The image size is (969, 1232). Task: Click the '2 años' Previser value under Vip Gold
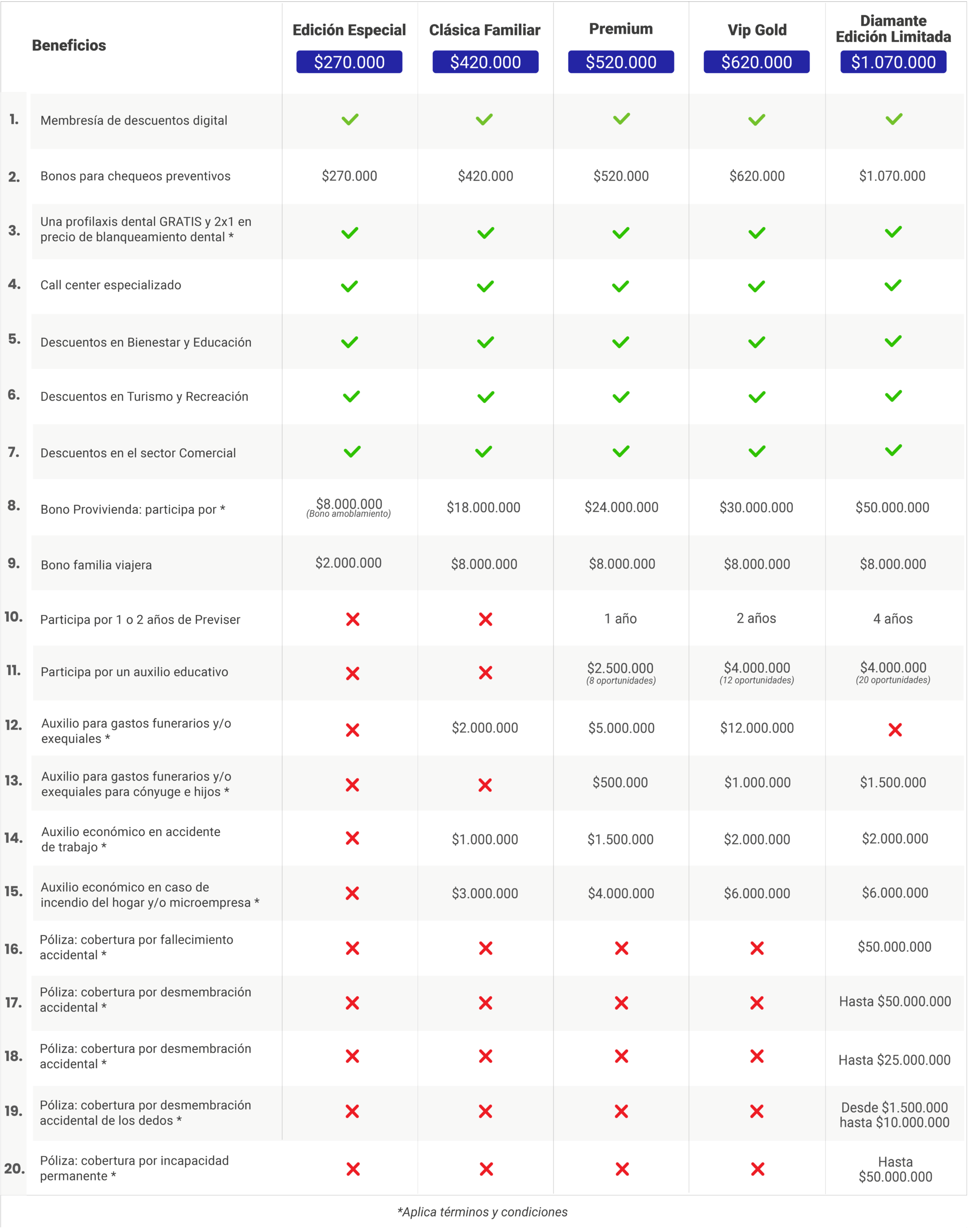click(x=756, y=618)
